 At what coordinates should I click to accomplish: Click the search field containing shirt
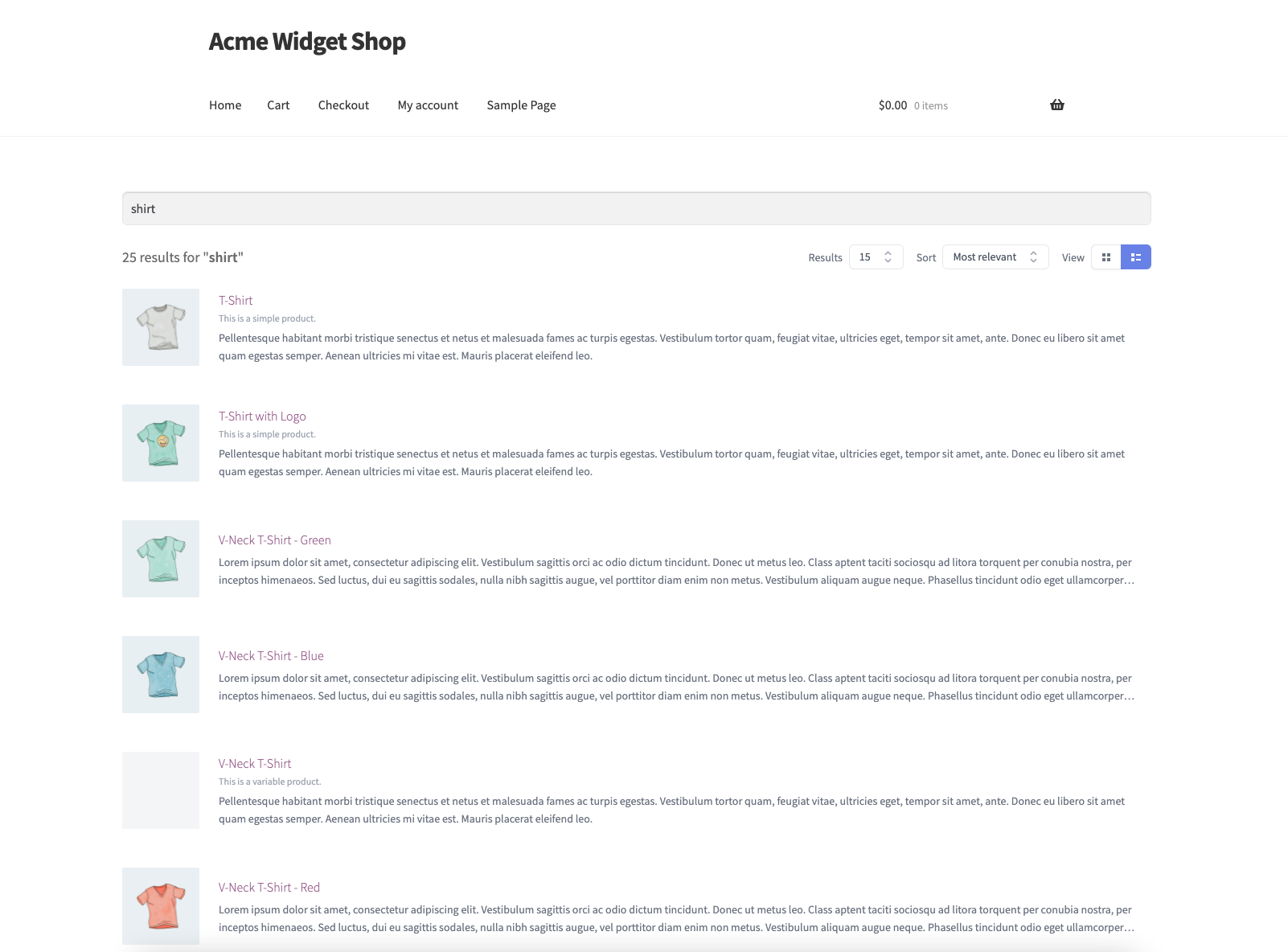click(x=637, y=208)
